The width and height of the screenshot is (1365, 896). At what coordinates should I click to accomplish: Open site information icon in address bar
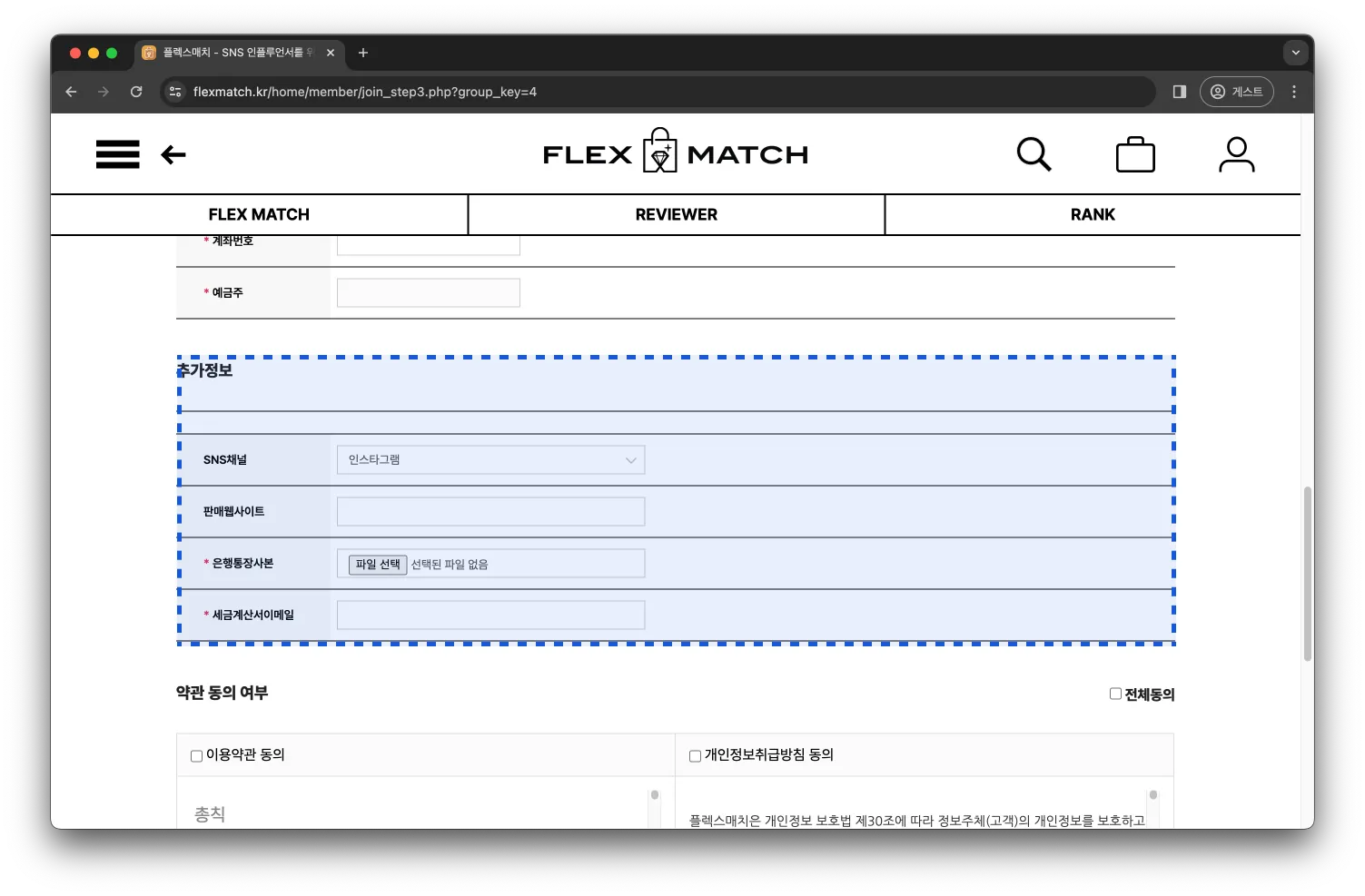(x=175, y=92)
